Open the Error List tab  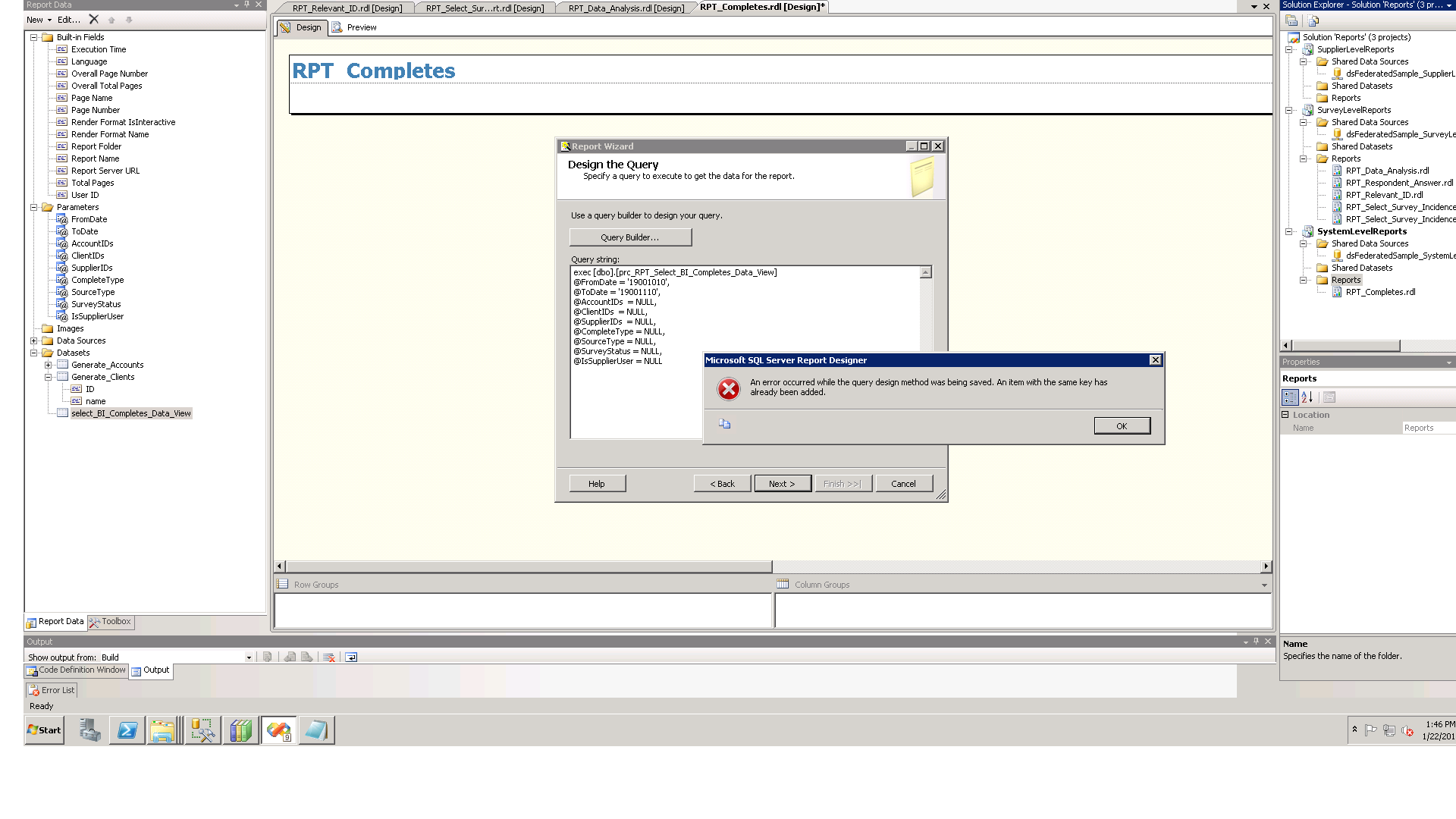tap(52, 690)
